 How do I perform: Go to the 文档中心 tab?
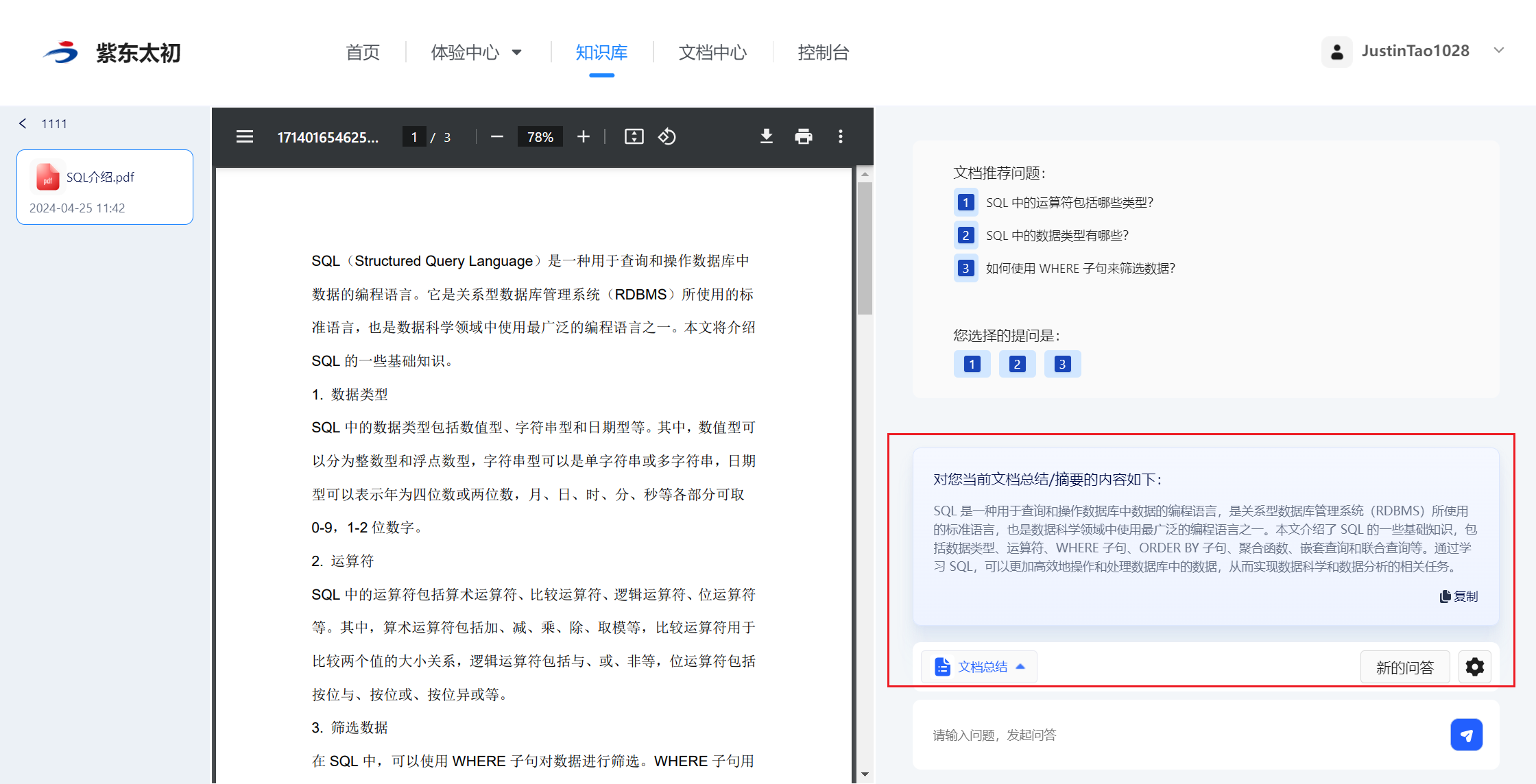(x=712, y=52)
